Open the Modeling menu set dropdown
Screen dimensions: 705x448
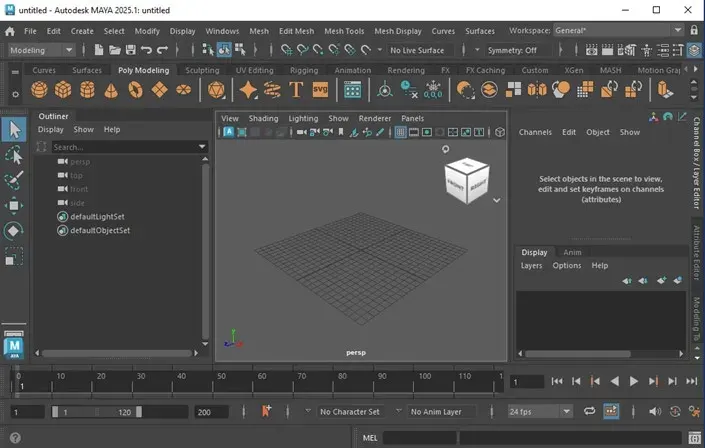tap(41, 50)
